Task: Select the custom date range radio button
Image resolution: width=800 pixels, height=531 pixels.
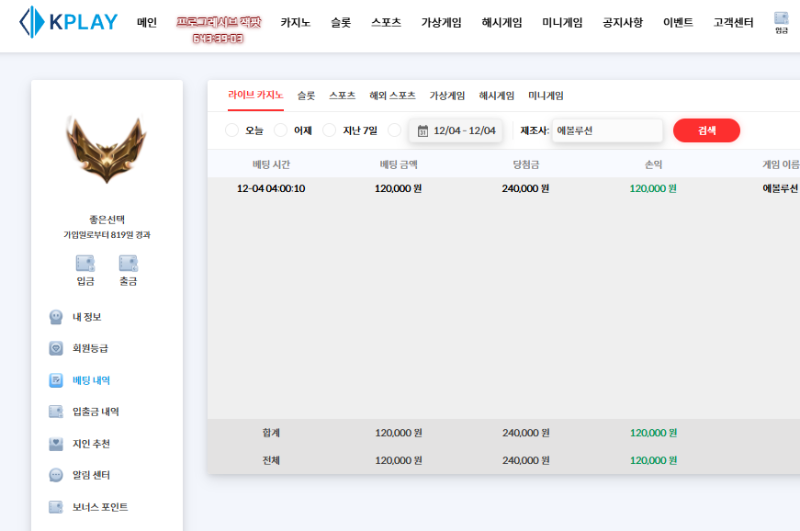Action: [x=394, y=130]
